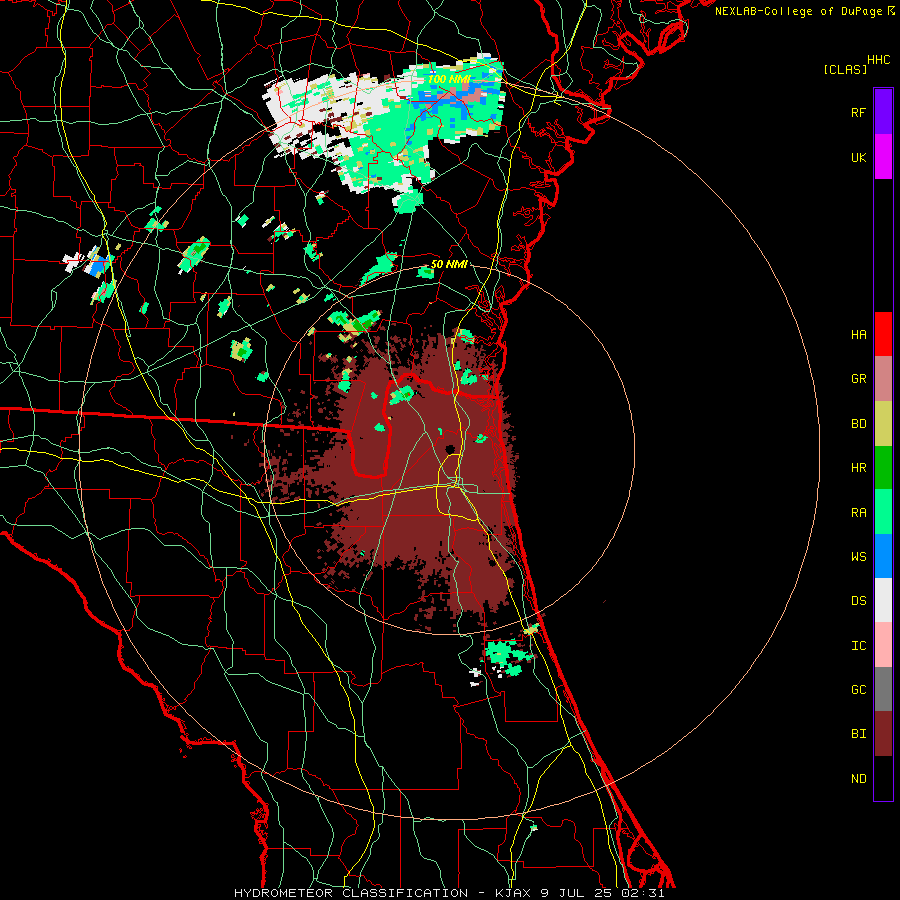This screenshot has width=900, height=900.
Task: Click the [CLAS] units label
Action: click(x=845, y=70)
